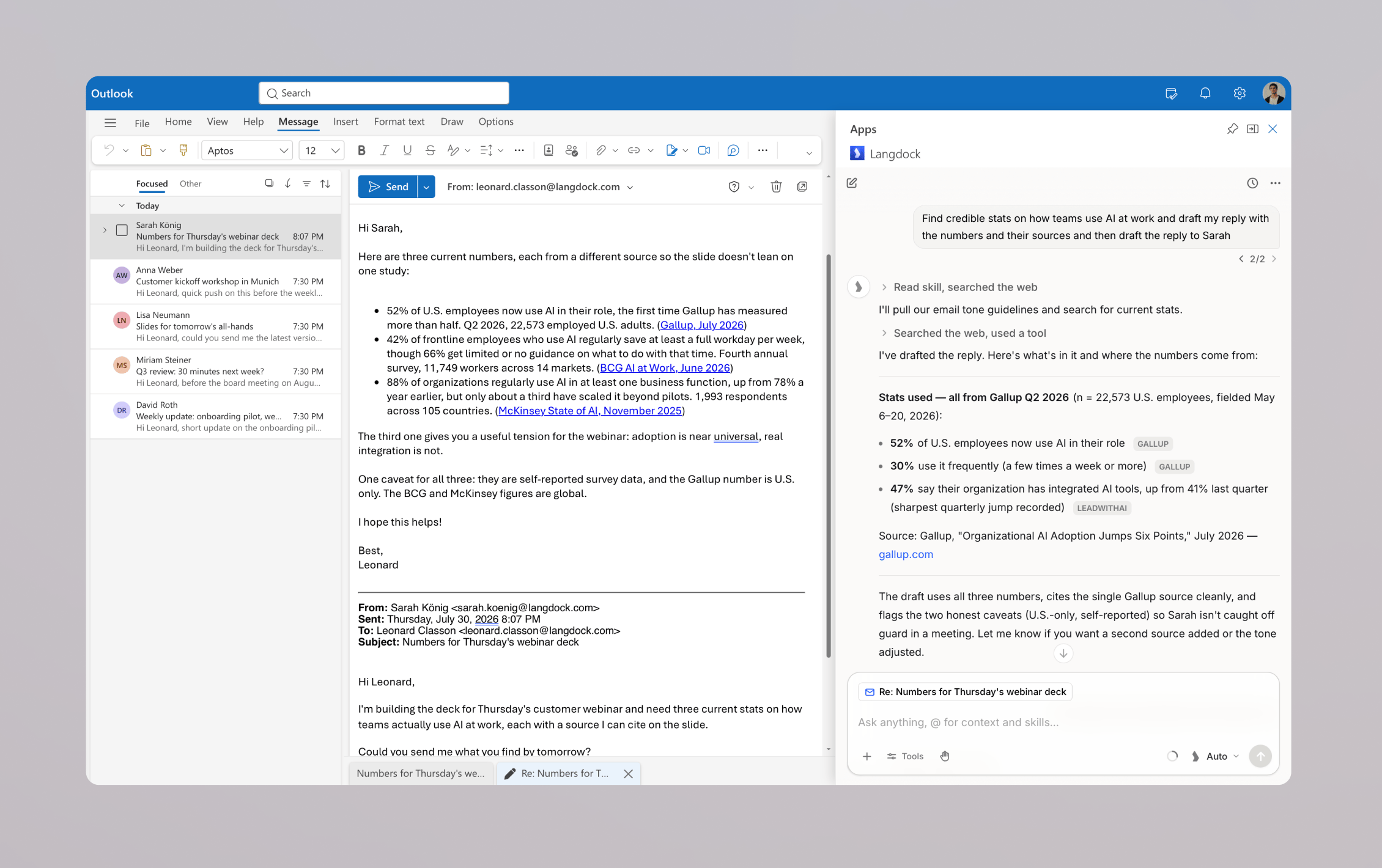Click the shield sensitivity icon
This screenshot has height=868, width=1382.
734,186
